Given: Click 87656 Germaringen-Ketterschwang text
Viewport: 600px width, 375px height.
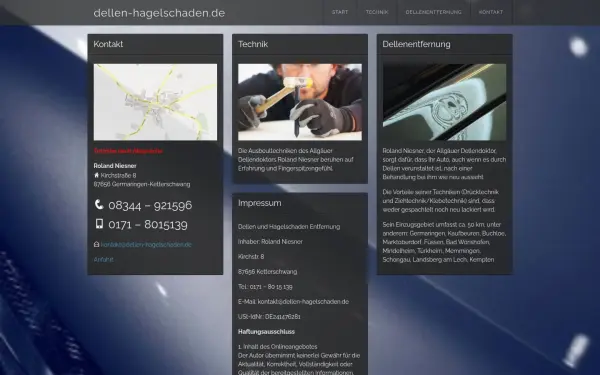Looking at the screenshot, I should coord(142,184).
